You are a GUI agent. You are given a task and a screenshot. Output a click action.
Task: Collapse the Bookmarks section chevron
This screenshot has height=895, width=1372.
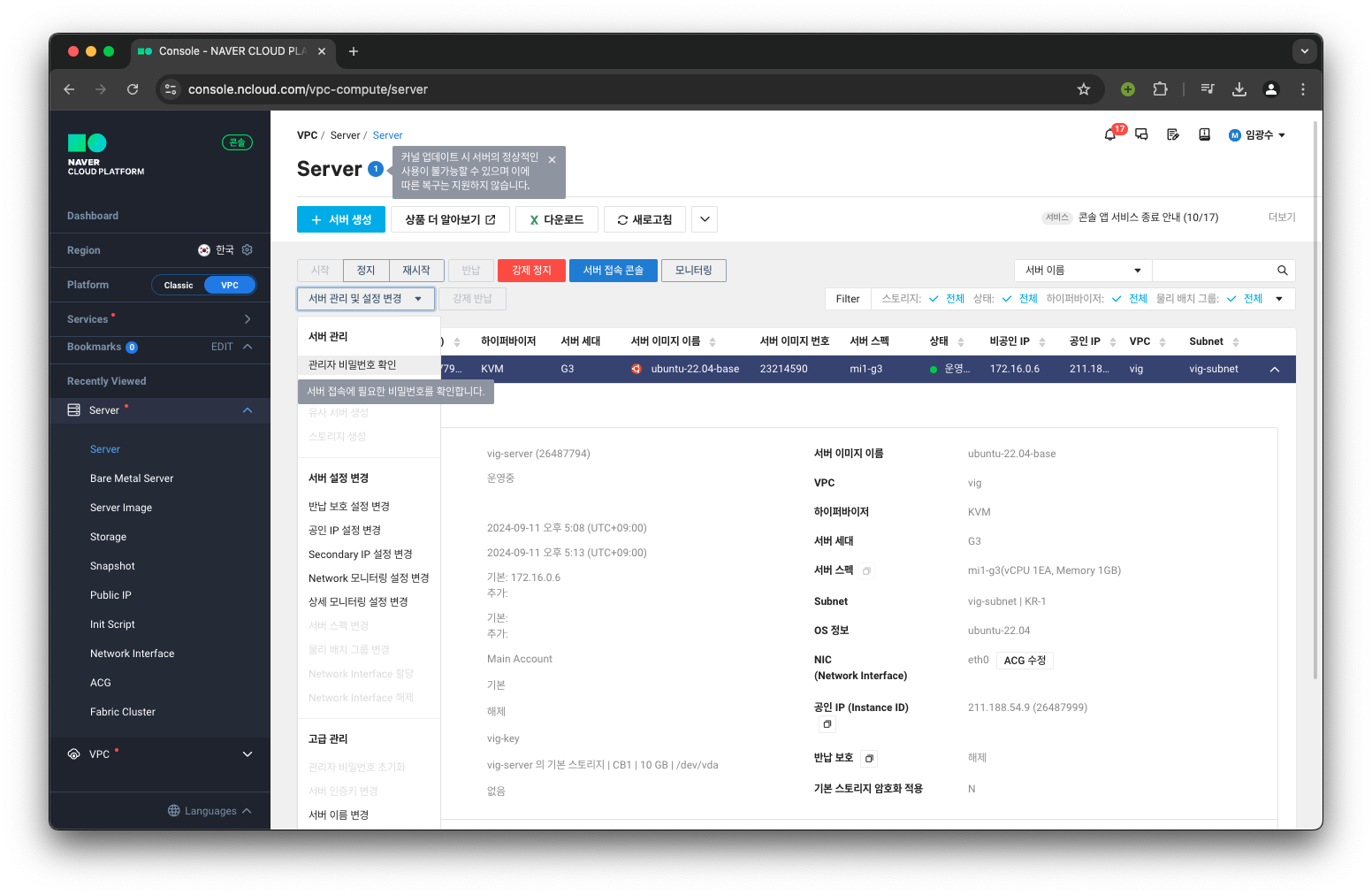pyautogui.click(x=248, y=347)
